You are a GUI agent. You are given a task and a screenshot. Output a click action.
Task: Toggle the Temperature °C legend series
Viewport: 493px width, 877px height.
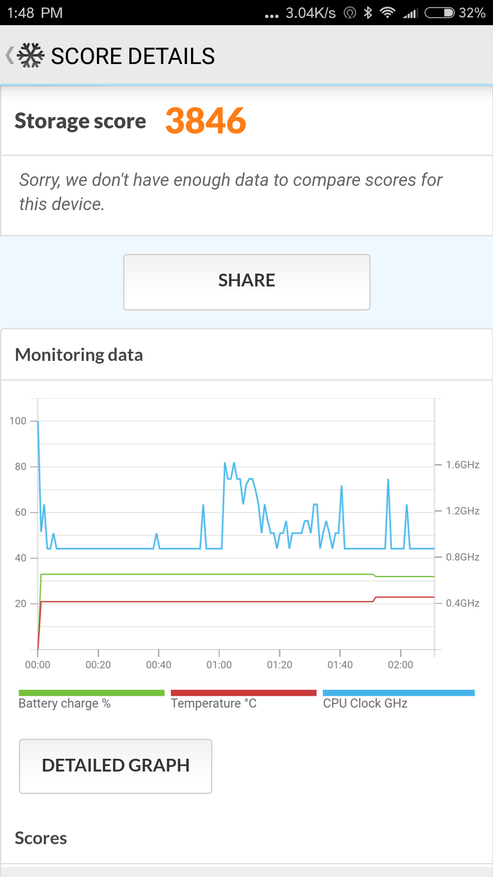(x=214, y=704)
